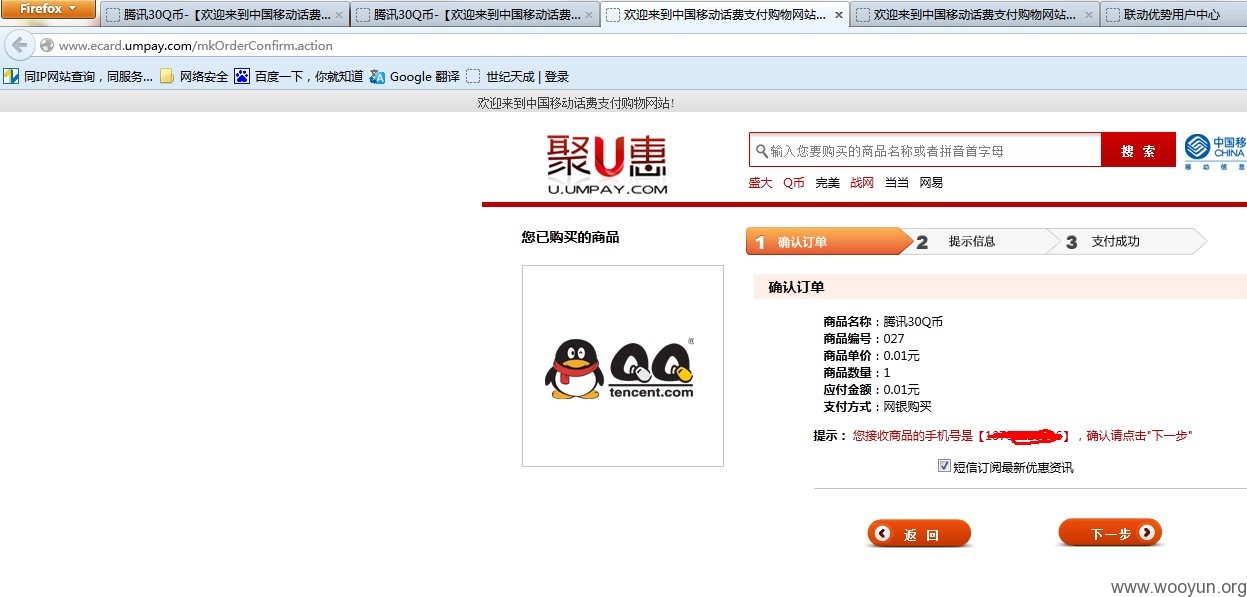Screen dimensions: 1247x597
Task: Go back with the browser back arrow
Action: coord(19,45)
